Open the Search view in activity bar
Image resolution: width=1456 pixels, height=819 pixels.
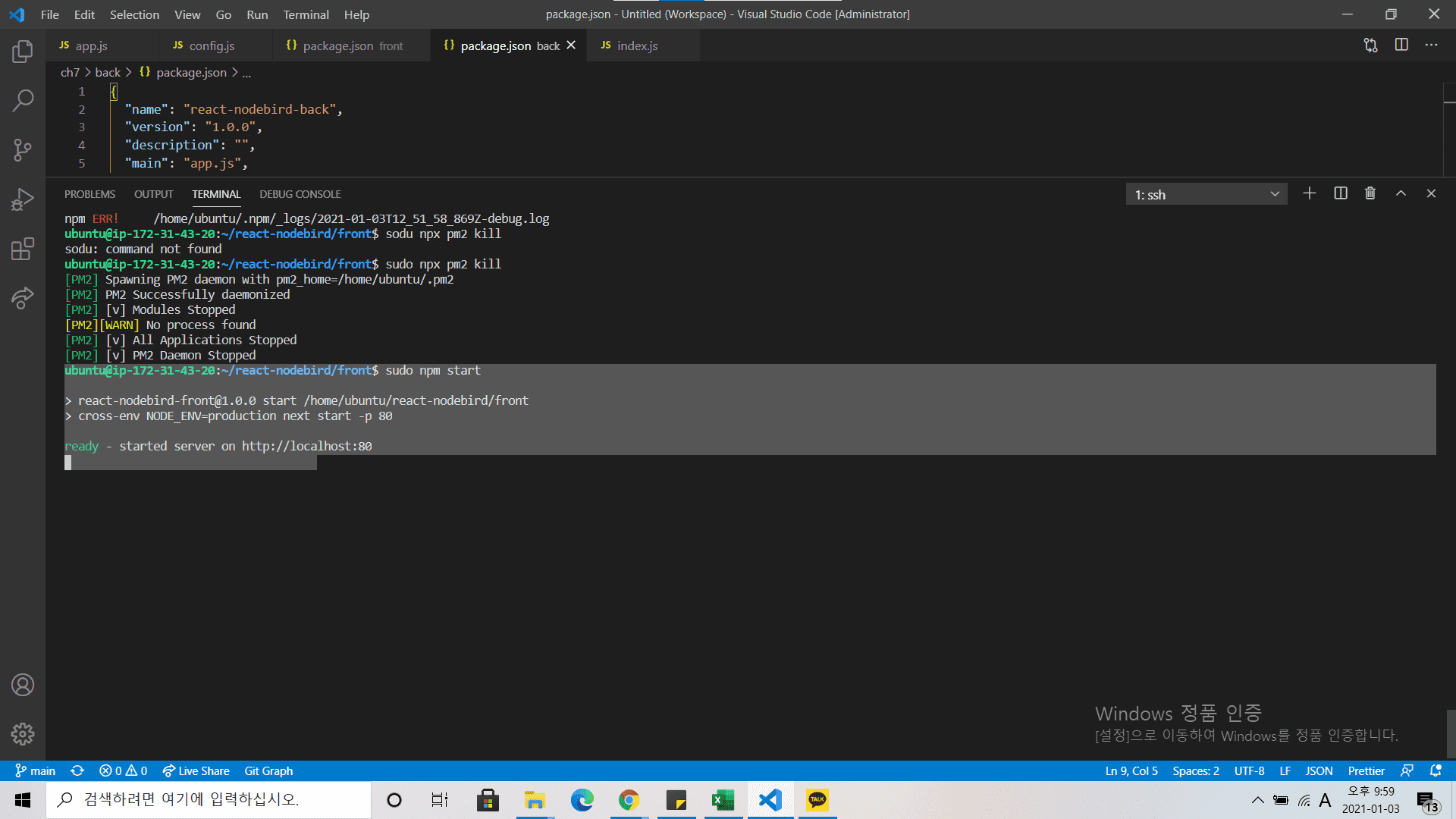(23, 100)
